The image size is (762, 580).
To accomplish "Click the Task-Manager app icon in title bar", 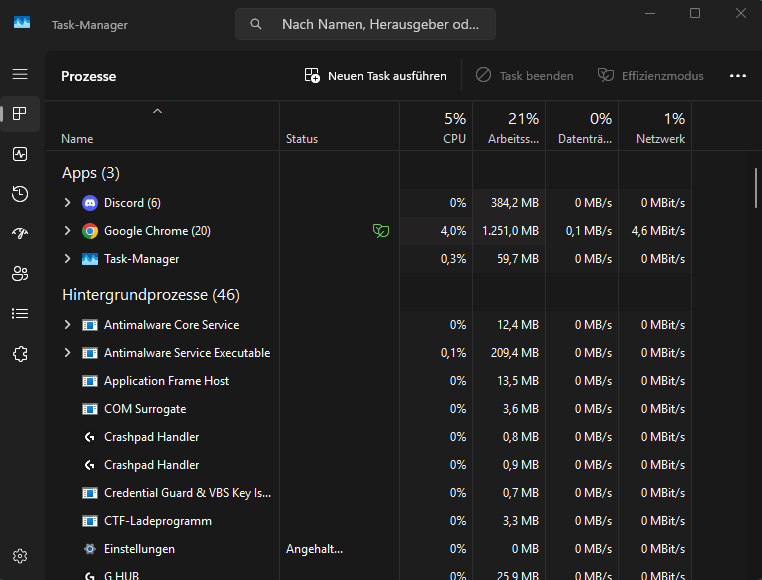I will (x=22, y=22).
